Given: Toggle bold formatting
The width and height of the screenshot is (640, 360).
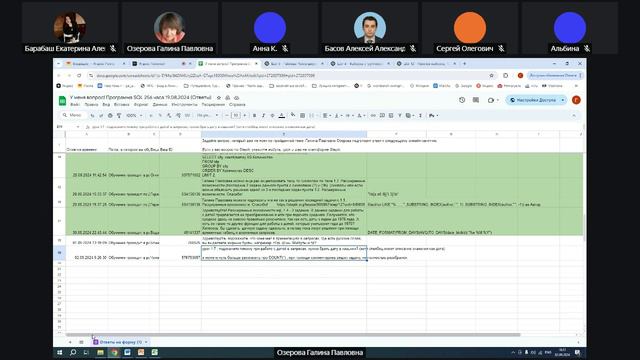Looking at the screenshot, I should [x=254, y=116].
